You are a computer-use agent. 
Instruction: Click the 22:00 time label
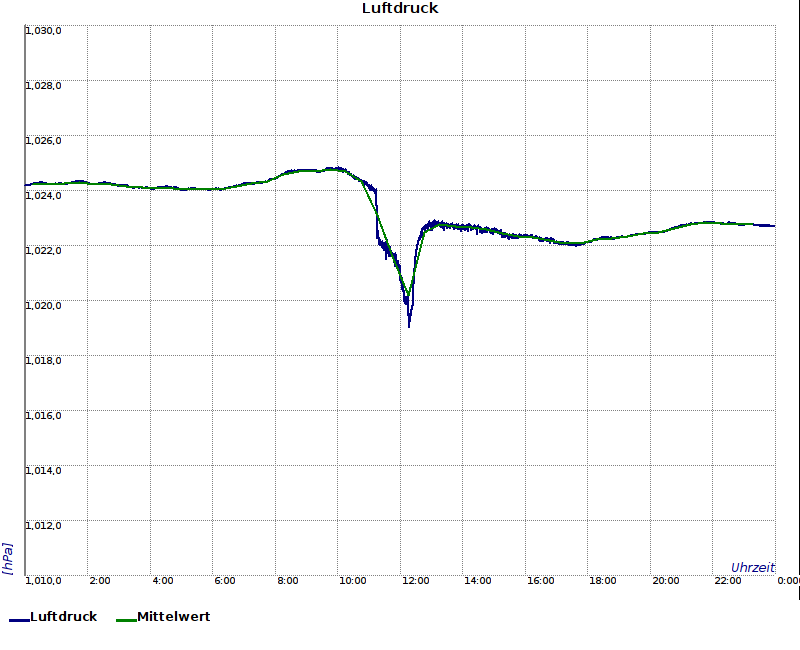pyautogui.click(x=728, y=581)
